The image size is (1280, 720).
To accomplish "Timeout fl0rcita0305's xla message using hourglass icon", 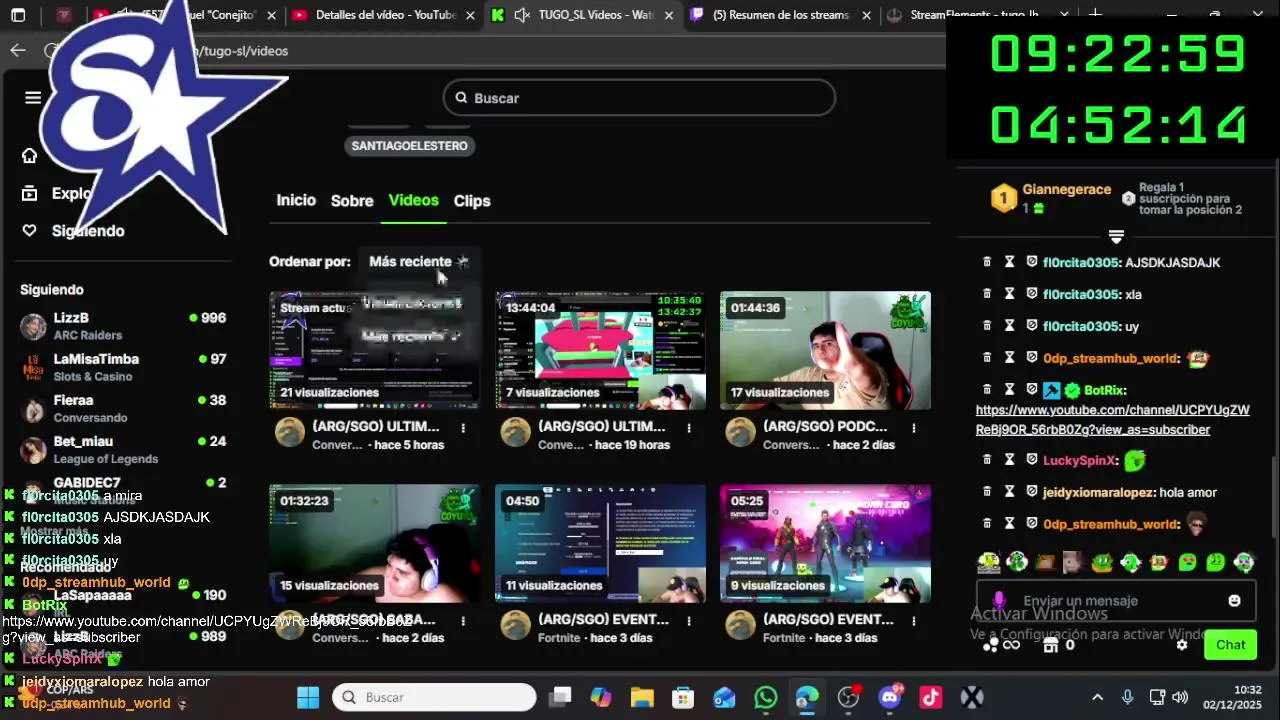I will coord(1010,294).
